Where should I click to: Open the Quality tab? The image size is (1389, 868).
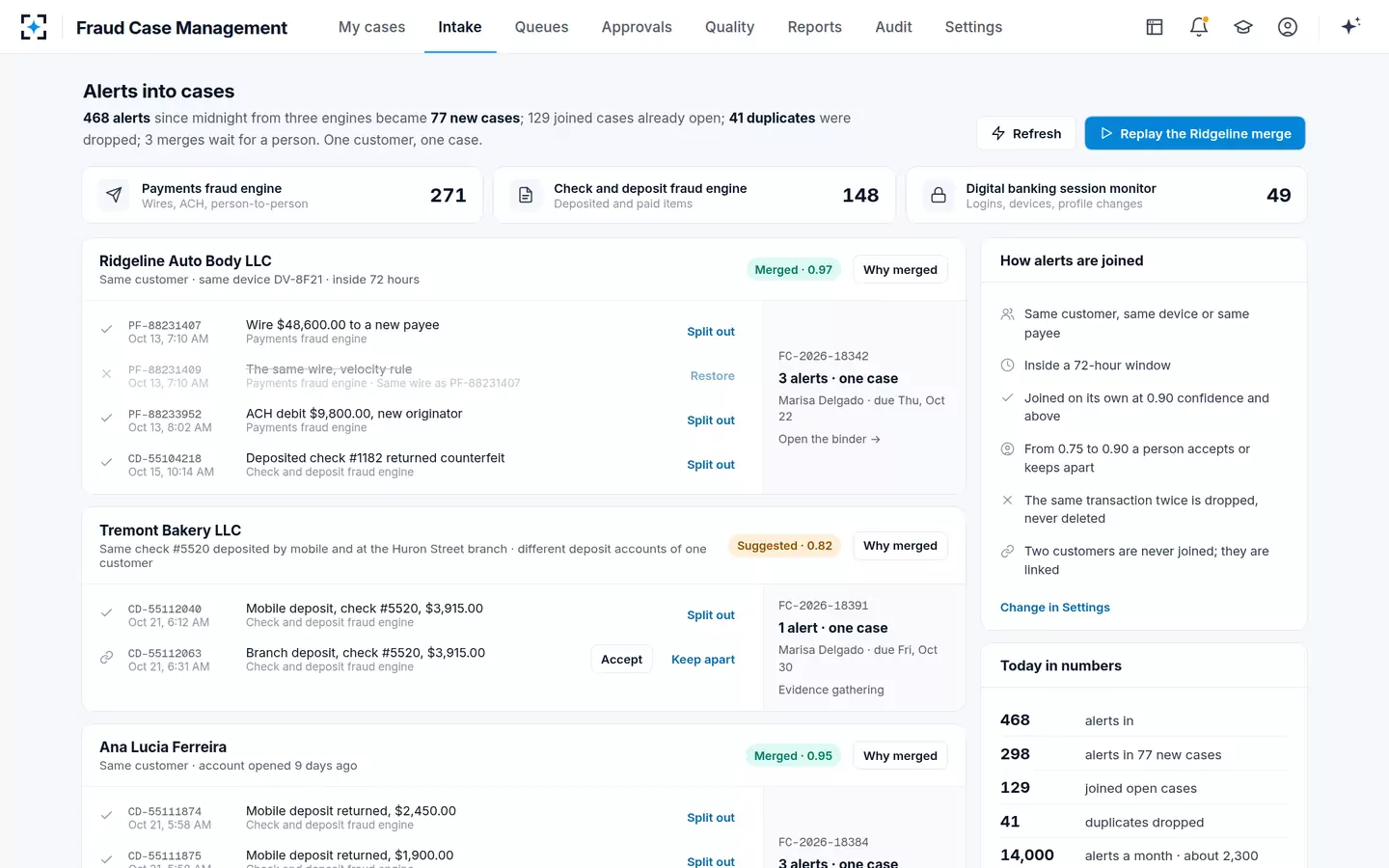click(x=729, y=27)
